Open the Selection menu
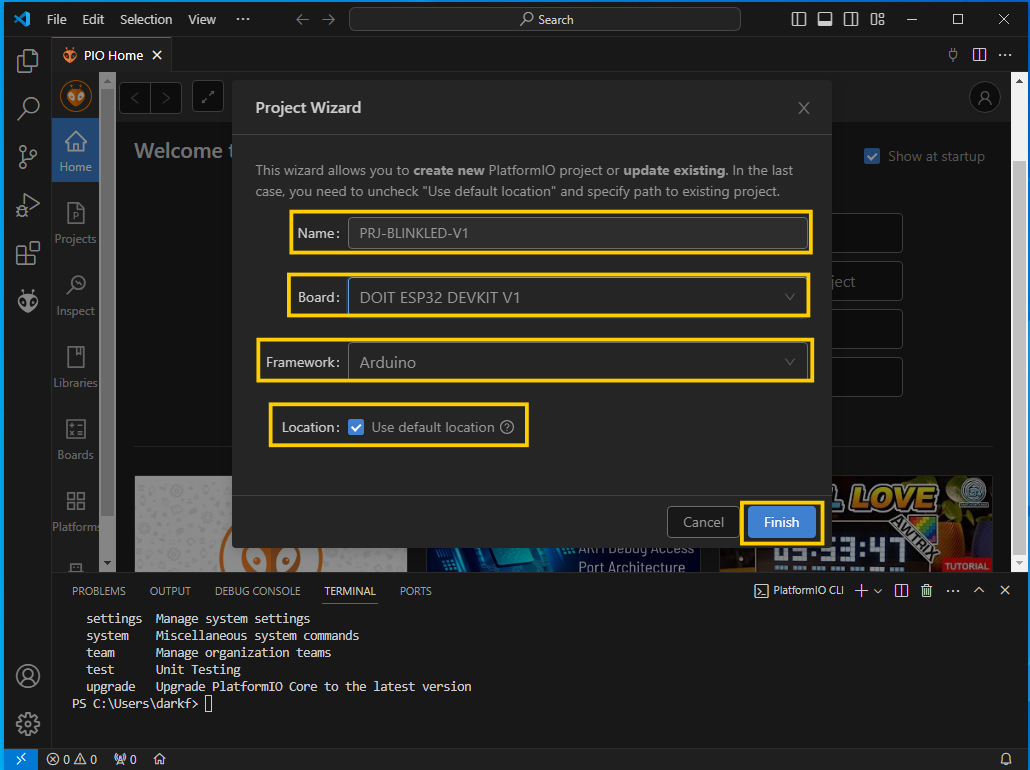 (146, 19)
